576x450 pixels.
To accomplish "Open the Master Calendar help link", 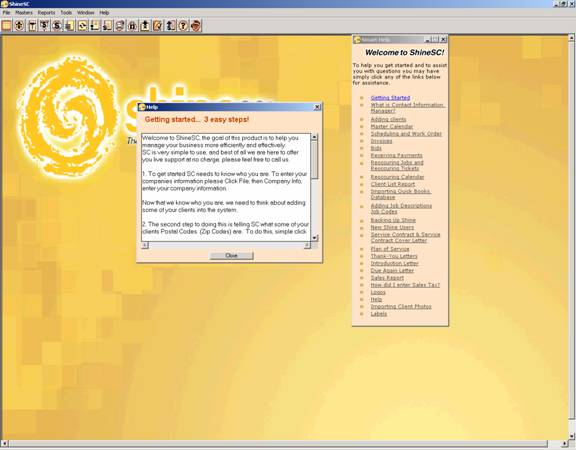I will click(392, 126).
